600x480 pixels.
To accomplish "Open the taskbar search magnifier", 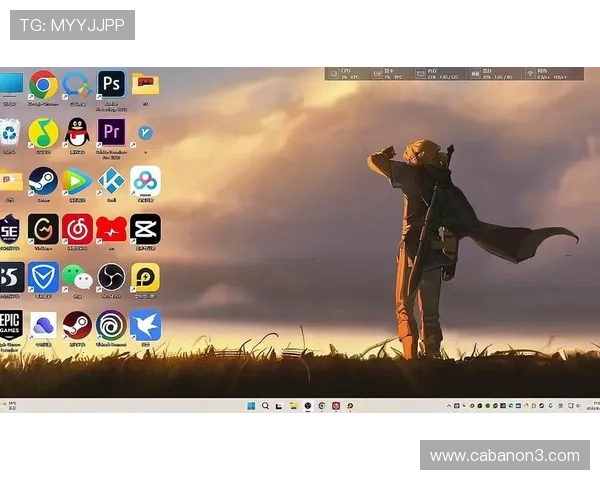I will pos(265,406).
